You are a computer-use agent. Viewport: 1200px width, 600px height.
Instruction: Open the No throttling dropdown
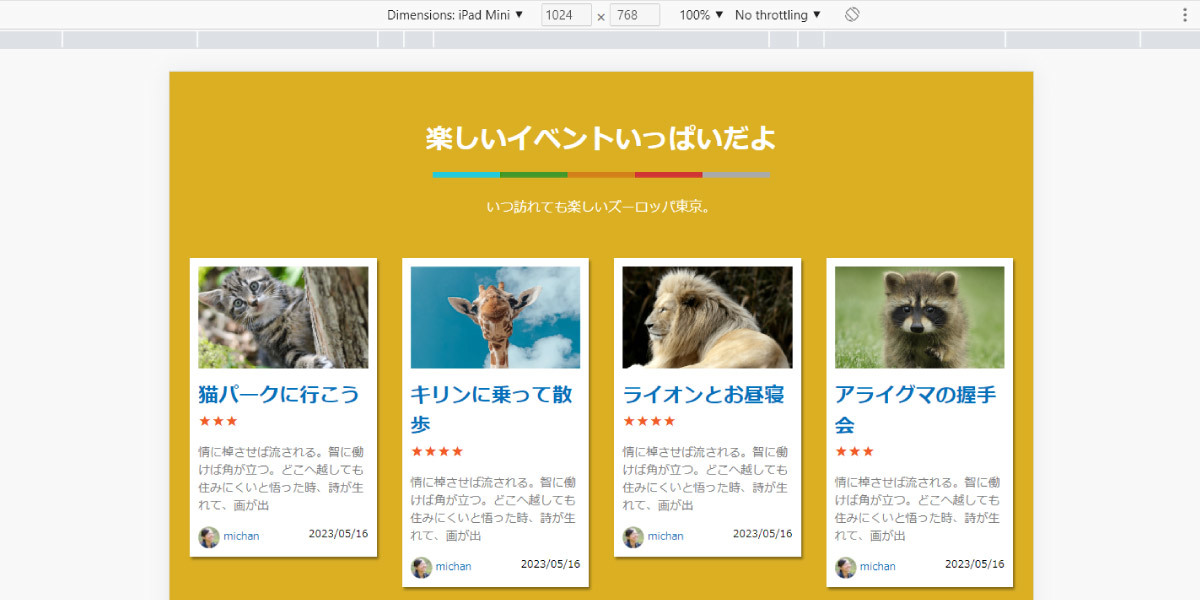(x=778, y=15)
